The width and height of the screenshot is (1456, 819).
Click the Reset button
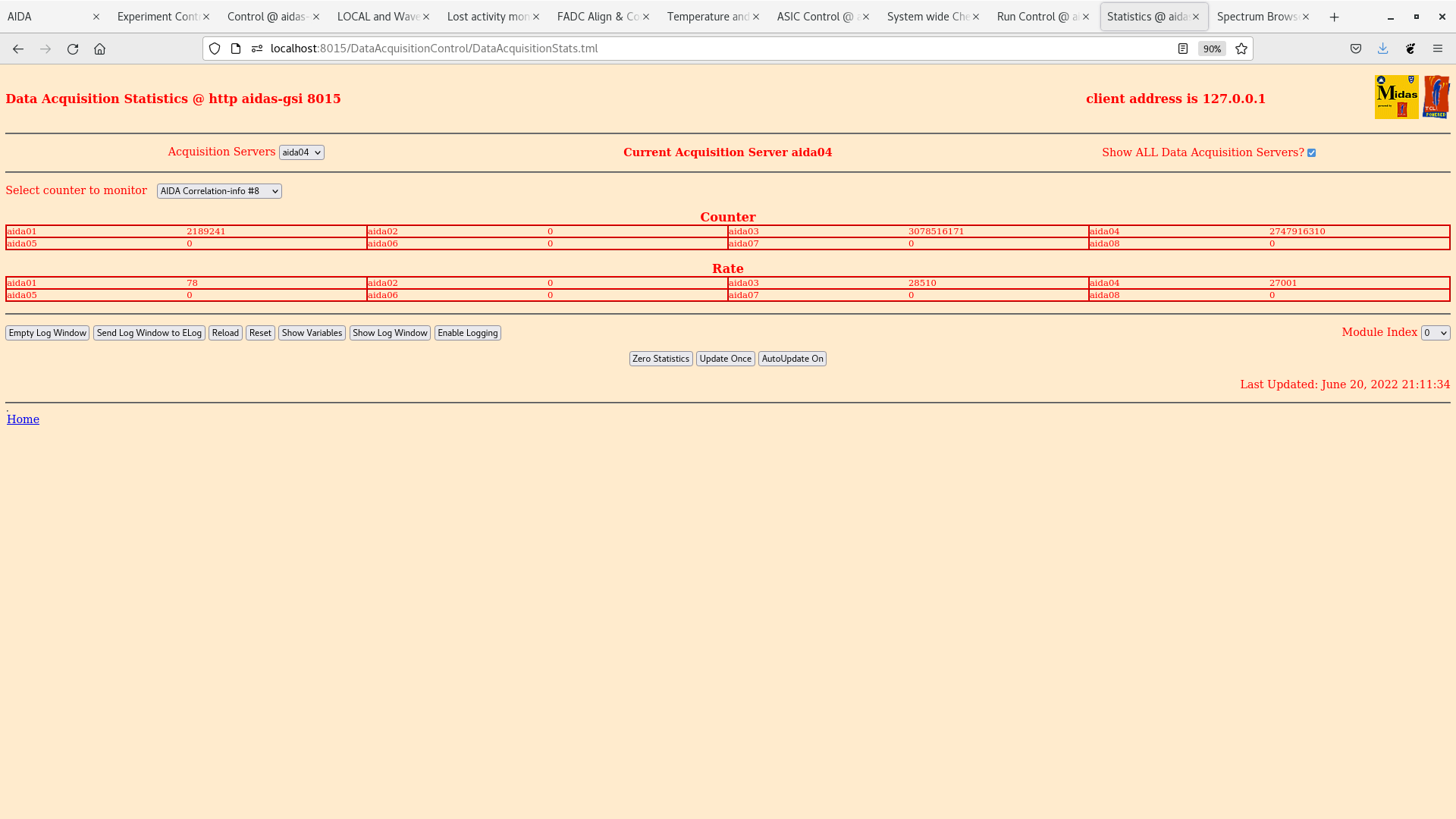tap(260, 333)
